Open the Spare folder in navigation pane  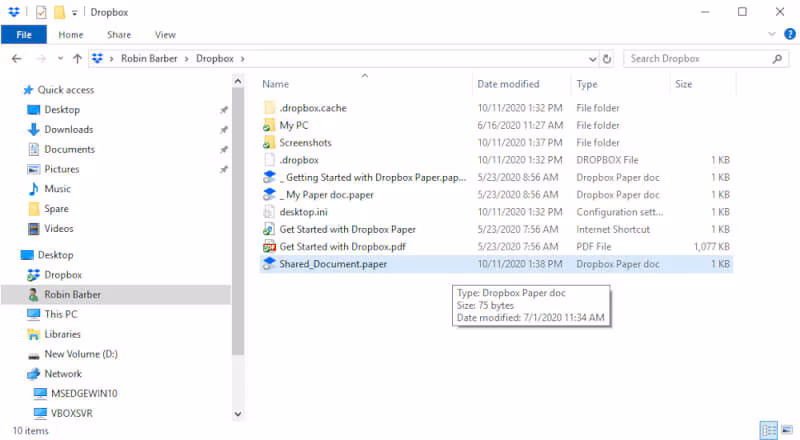tap(56, 209)
